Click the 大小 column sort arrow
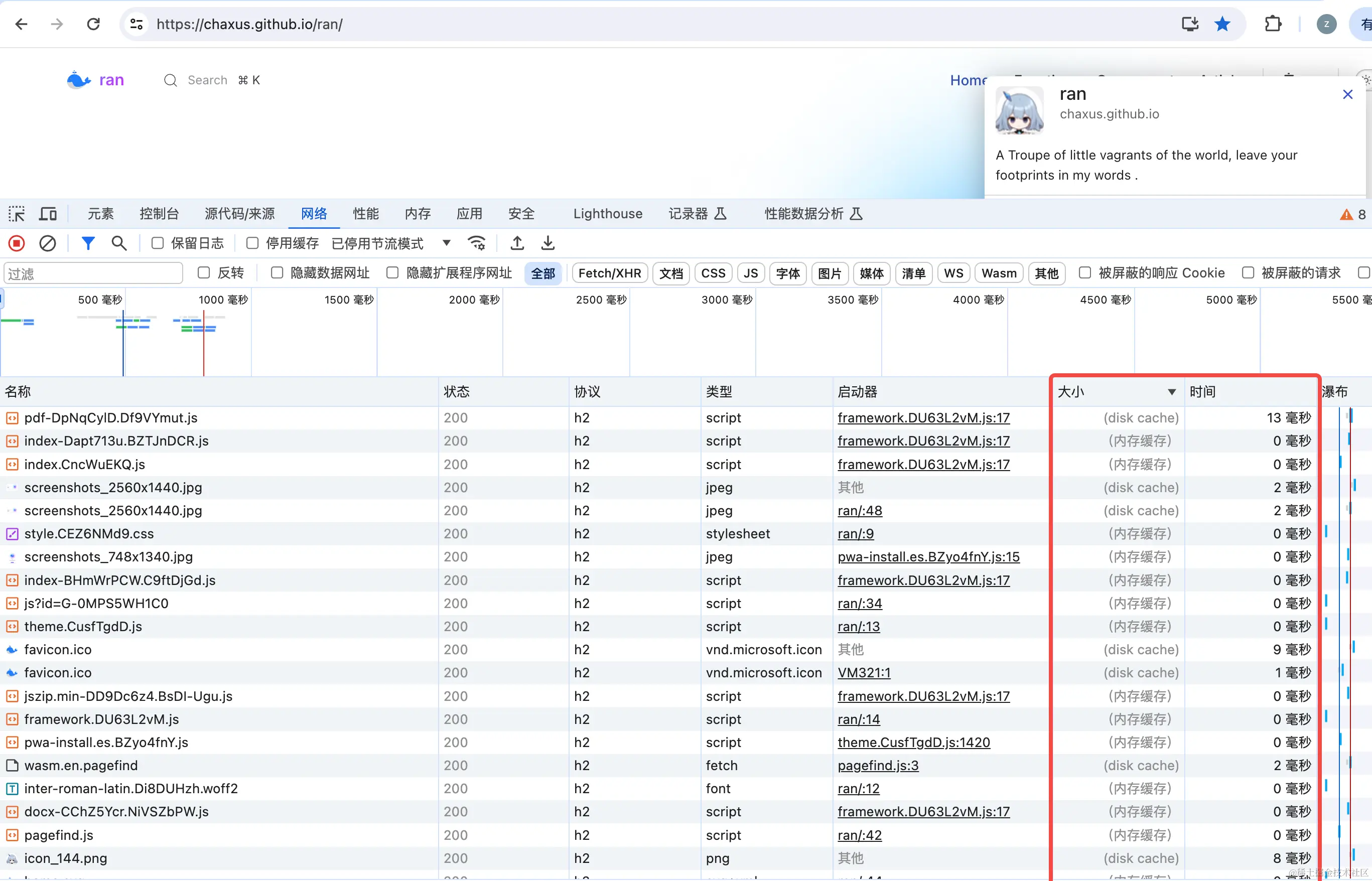Viewport: 1372px width, 881px height. pyautogui.click(x=1171, y=392)
